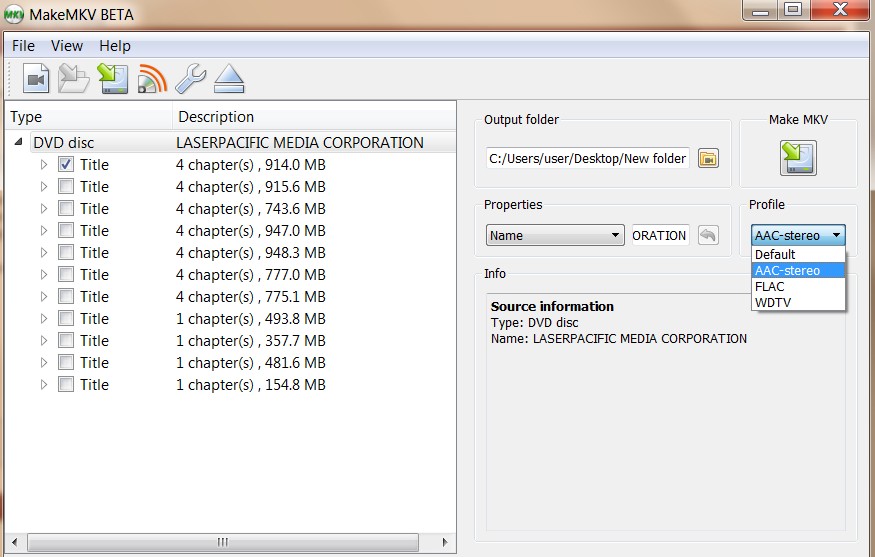The image size is (875, 557).
Task: Choose Default in the profile list
Action: [x=798, y=255]
